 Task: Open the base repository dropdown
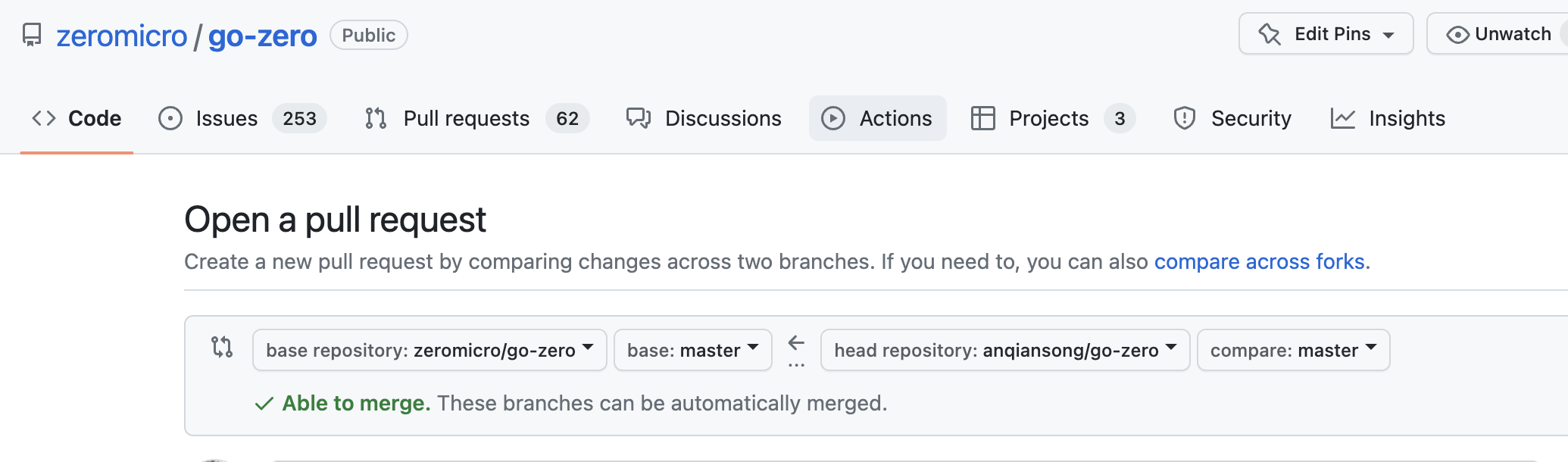tap(429, 350)
